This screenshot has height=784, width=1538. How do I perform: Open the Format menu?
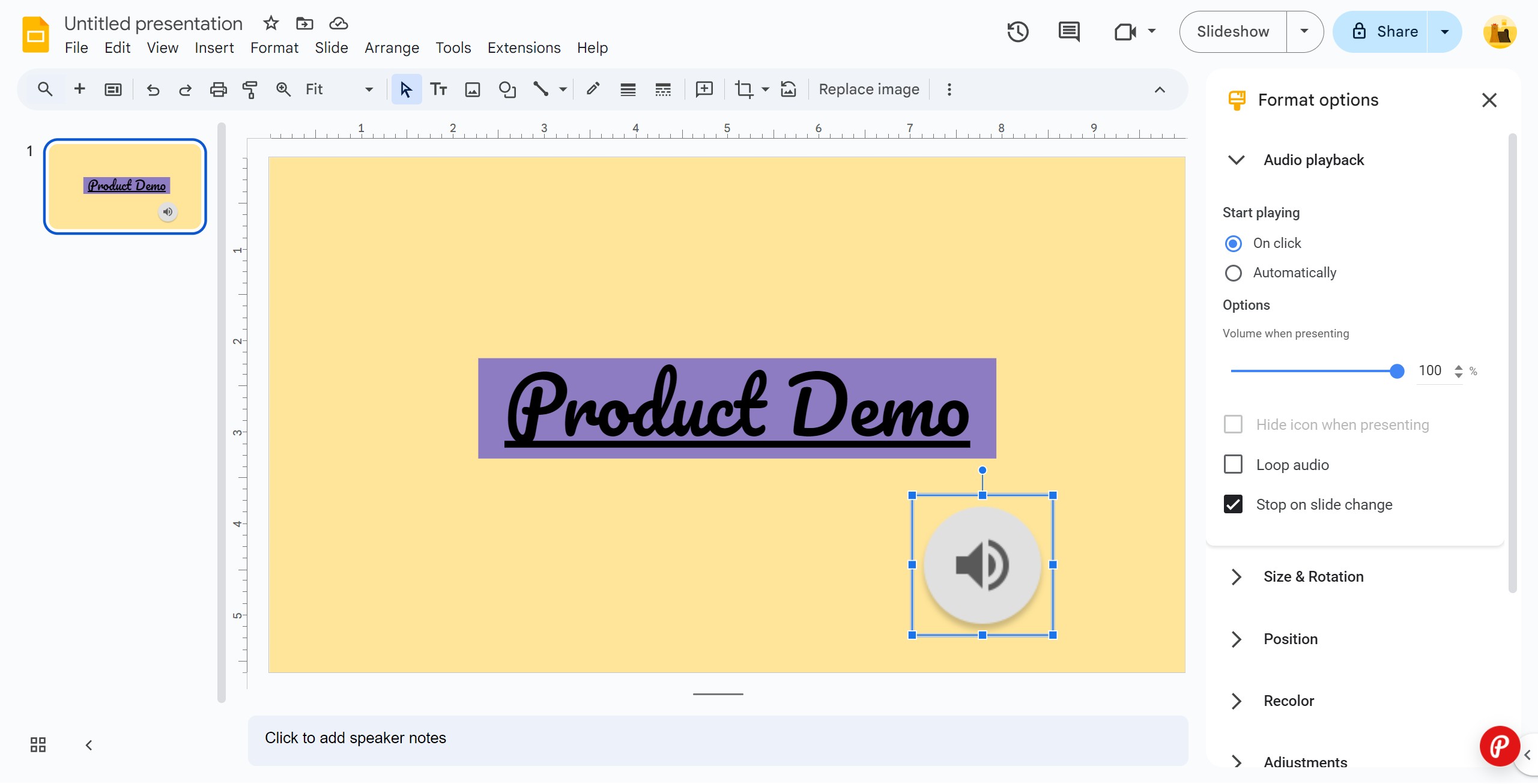point(274,47)
